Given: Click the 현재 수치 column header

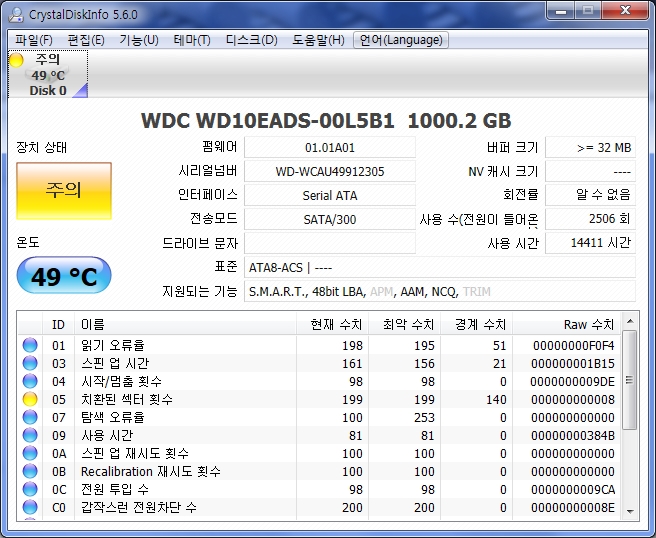Looking at the screenshot, I should pyautogui.click(x=333, y=324).
